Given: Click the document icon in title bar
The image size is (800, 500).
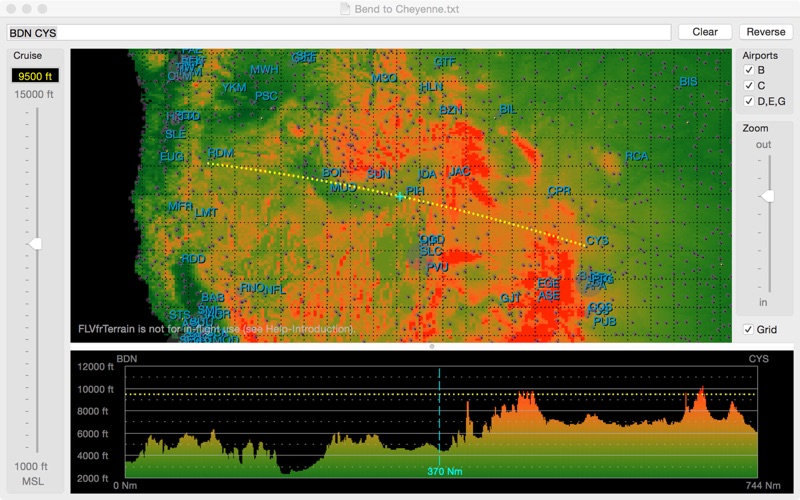Looking at the screenshot, I should pyautogui.click(x=345, y=9).
